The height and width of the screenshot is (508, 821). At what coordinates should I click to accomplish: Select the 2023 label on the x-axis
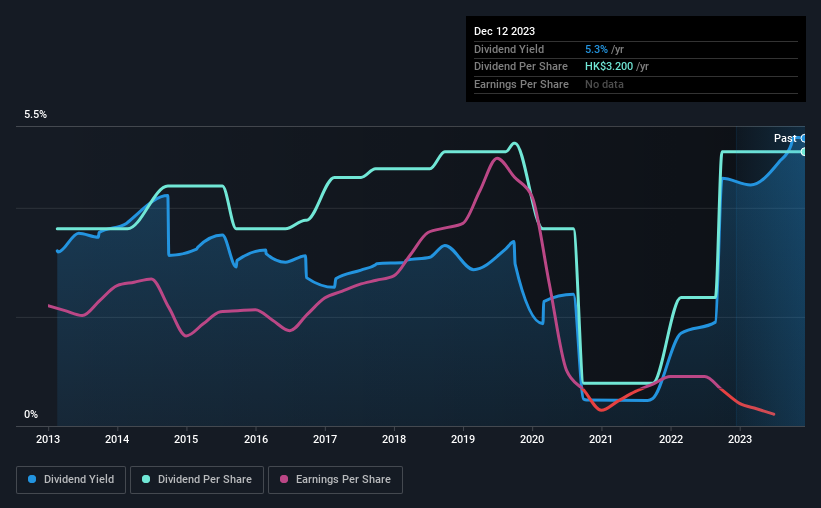click(x=740, y=439)
